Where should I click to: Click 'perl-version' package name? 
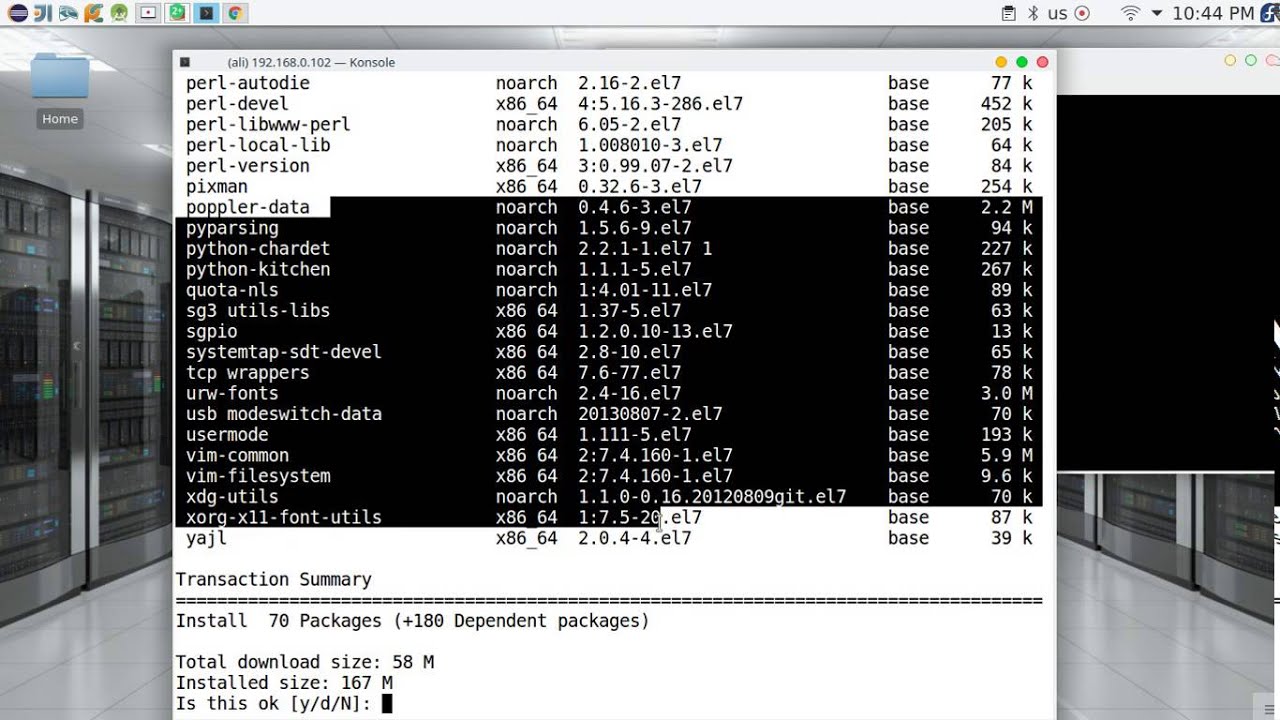coord(248,166)
